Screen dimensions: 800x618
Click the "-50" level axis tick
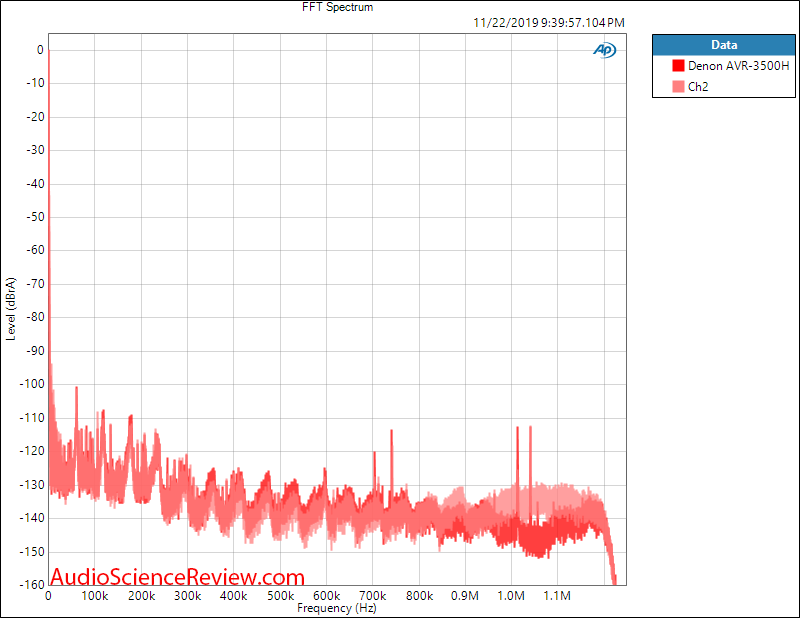(36, 217)
